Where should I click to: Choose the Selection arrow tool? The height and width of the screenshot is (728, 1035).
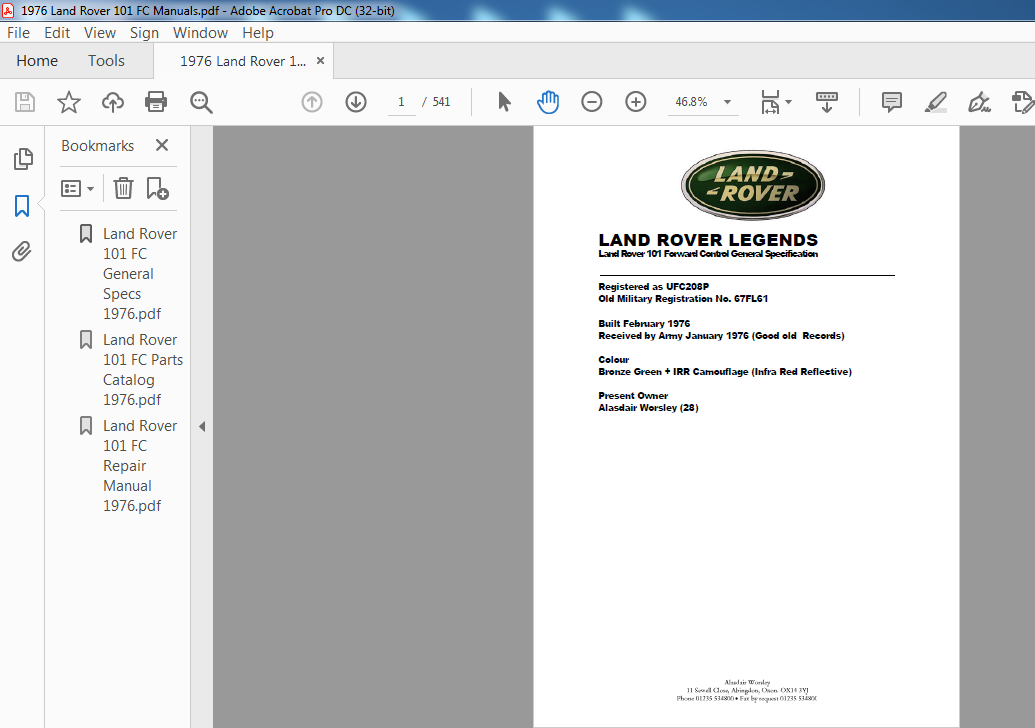504,102
